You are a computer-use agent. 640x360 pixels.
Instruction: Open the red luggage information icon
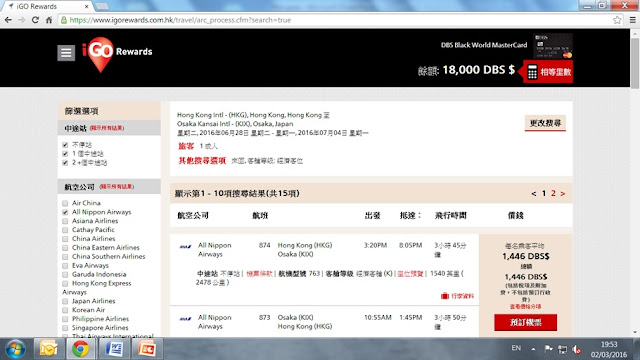(x=445, y=296)
